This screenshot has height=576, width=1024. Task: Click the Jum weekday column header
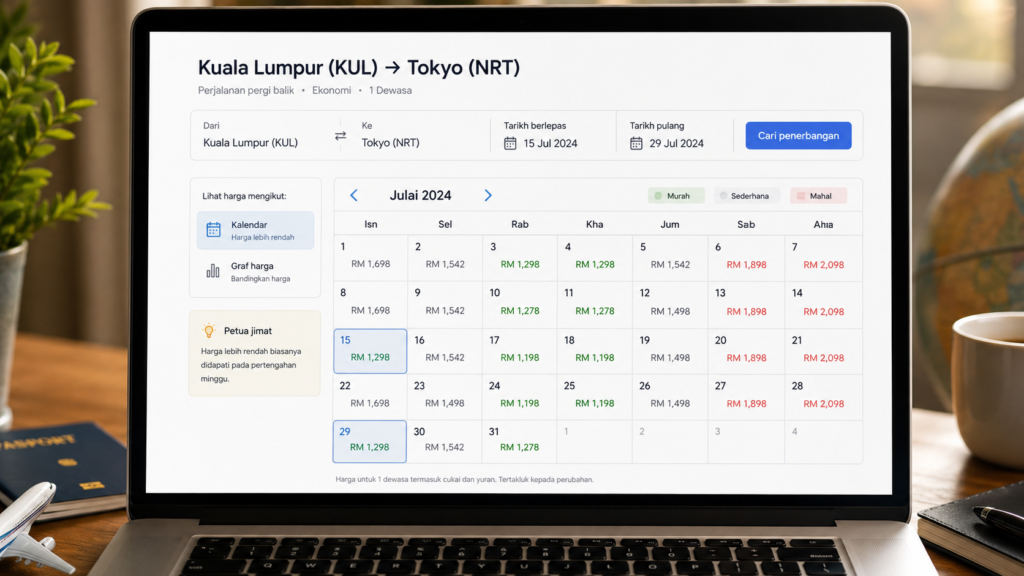coord(670,224)
